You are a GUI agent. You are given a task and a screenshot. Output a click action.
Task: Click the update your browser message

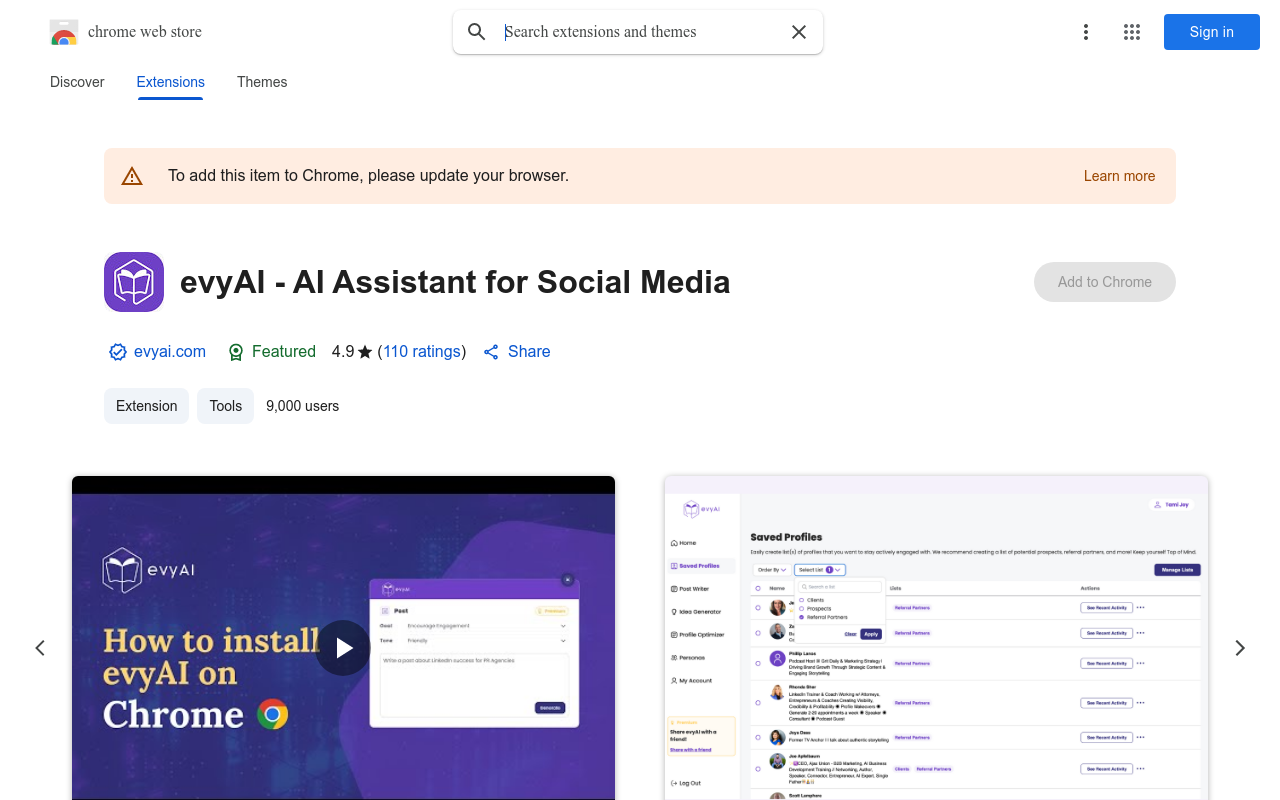pos(368,176)
